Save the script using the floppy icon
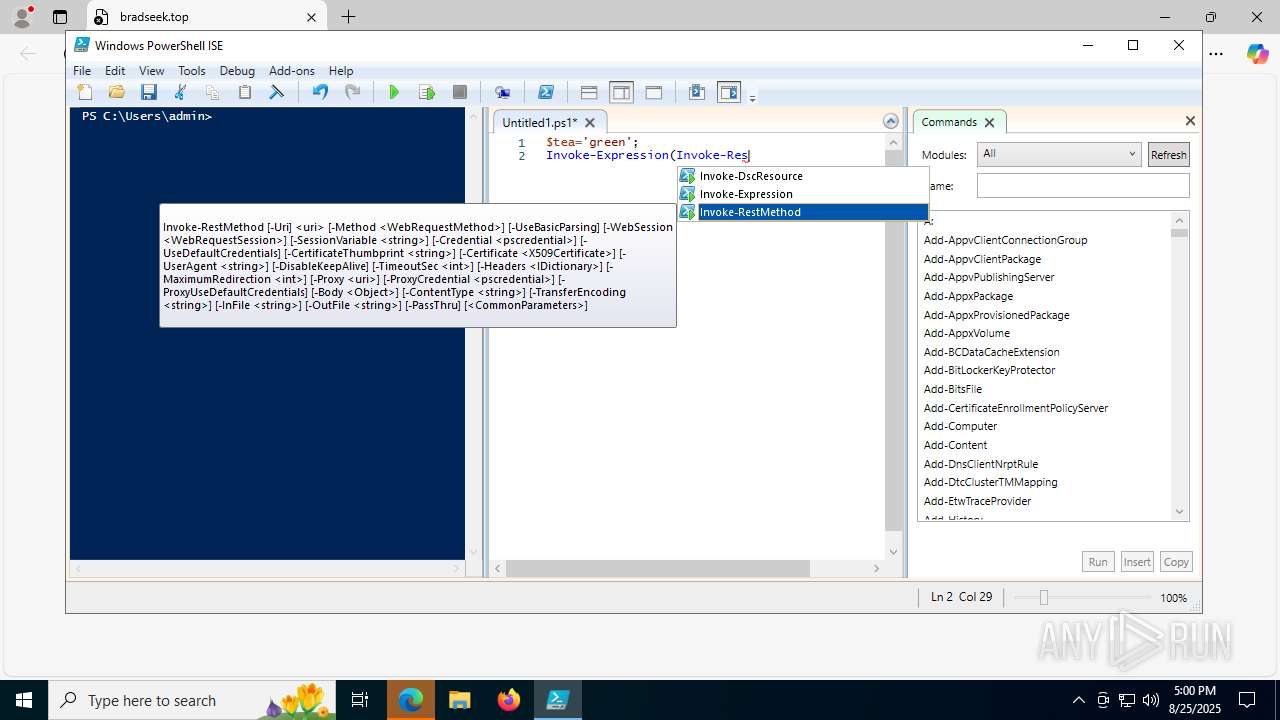The width and height of the screenshot is (1280, 720). coord(149,92)
